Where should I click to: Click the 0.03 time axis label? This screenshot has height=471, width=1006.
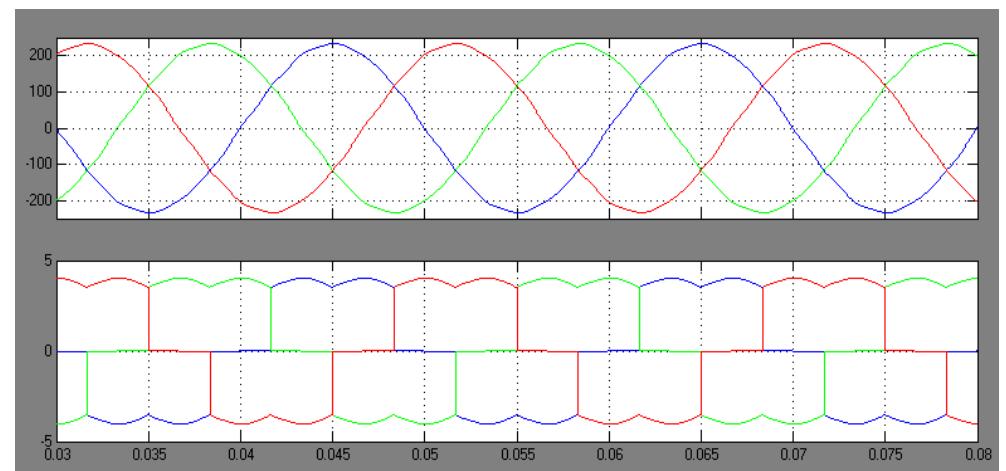[x=57, y=454]
